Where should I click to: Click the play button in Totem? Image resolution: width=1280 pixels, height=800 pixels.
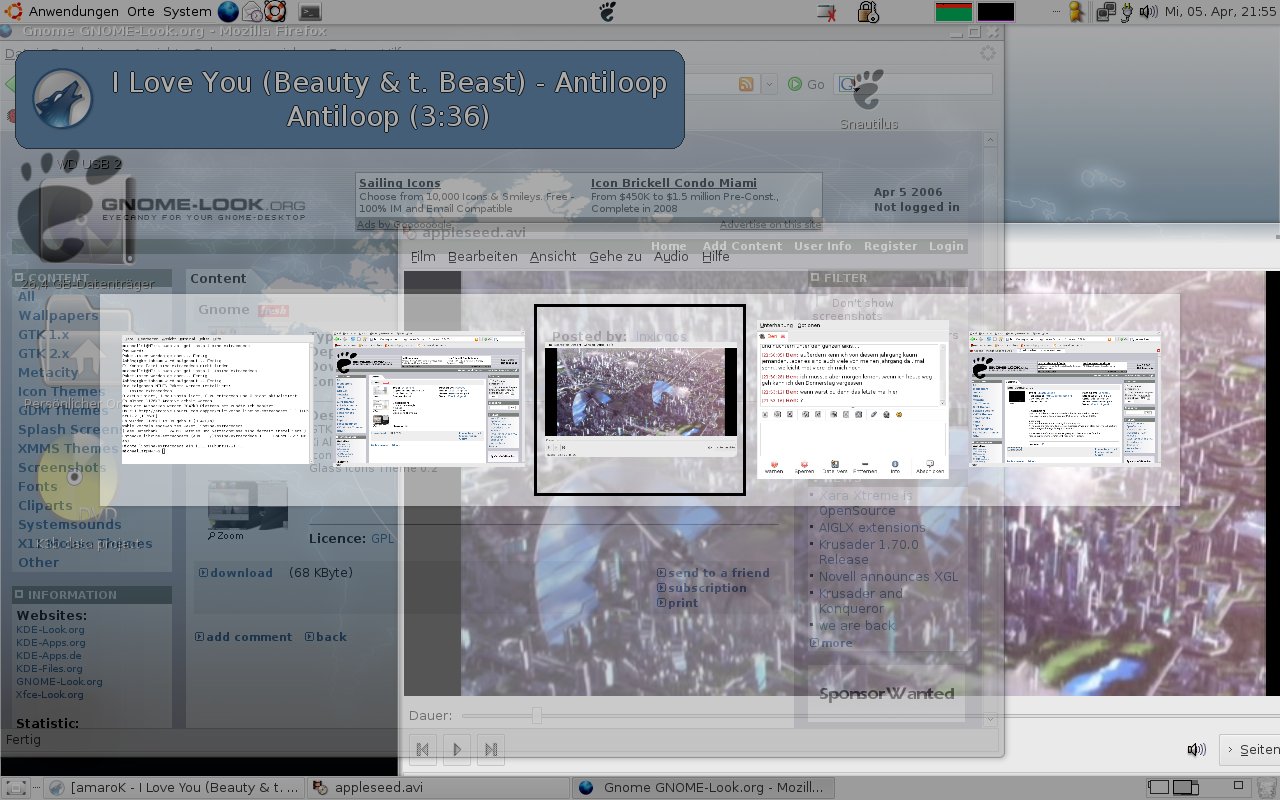(457, 749)
